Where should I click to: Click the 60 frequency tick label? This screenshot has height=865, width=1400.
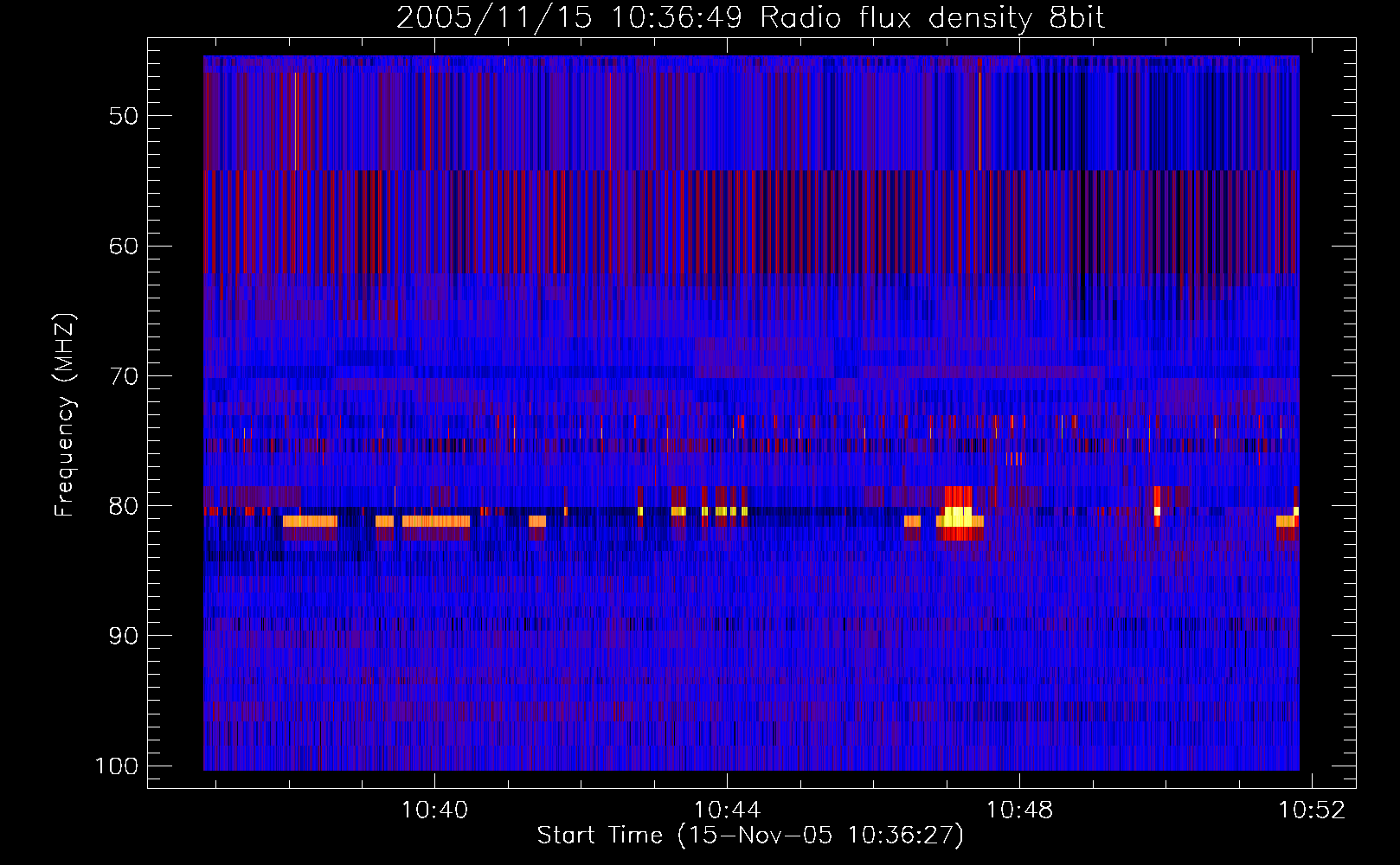coord(124,247)
